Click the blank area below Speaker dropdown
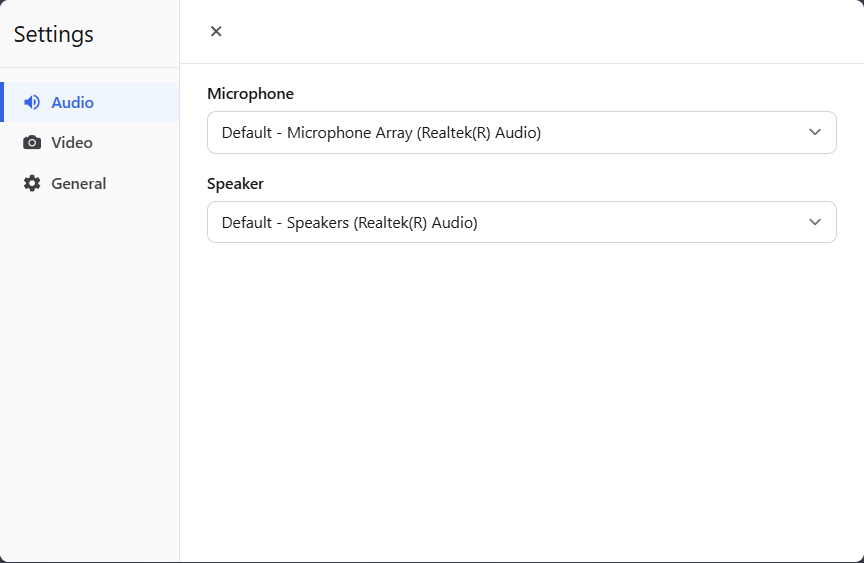The height and width of the screenshot is (563, 864). [520, 400]
